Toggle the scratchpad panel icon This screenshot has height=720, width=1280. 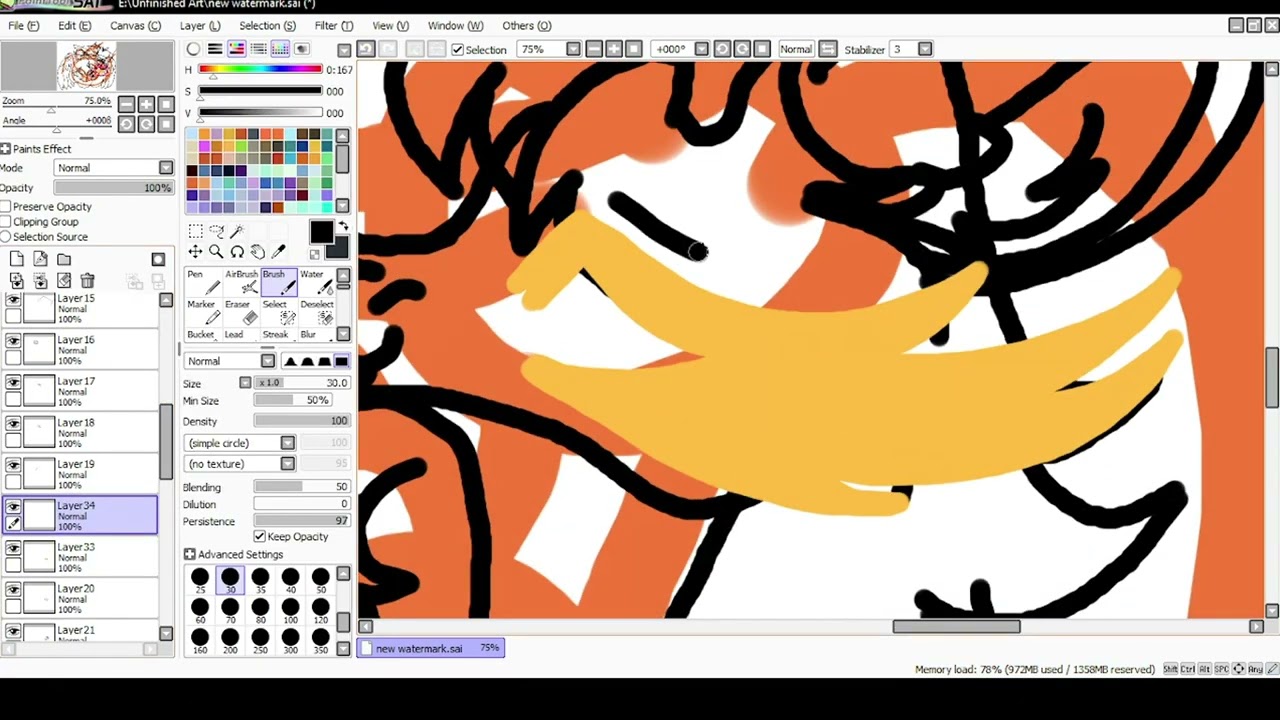coord(302,49)
